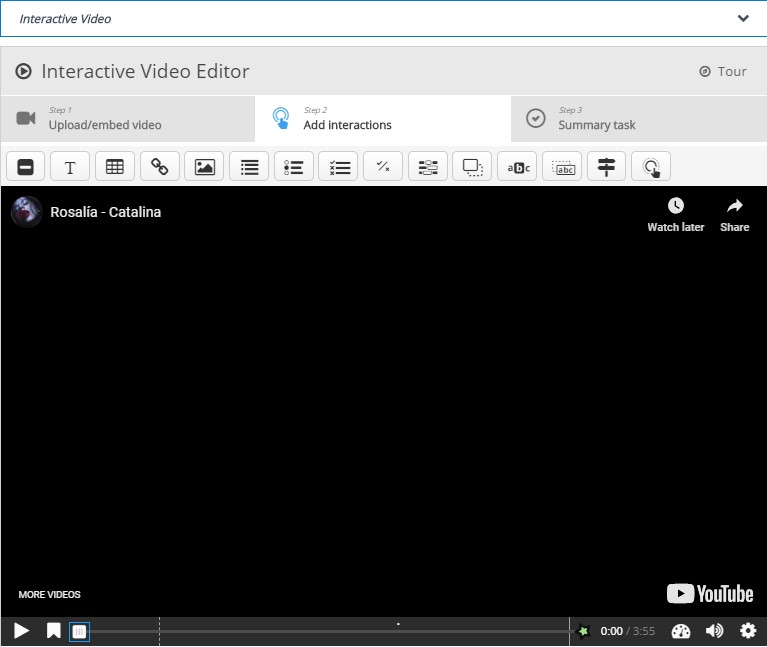Insert a Crossroads interaction
The image size is (767, 647).
click(x=606, y=167)
